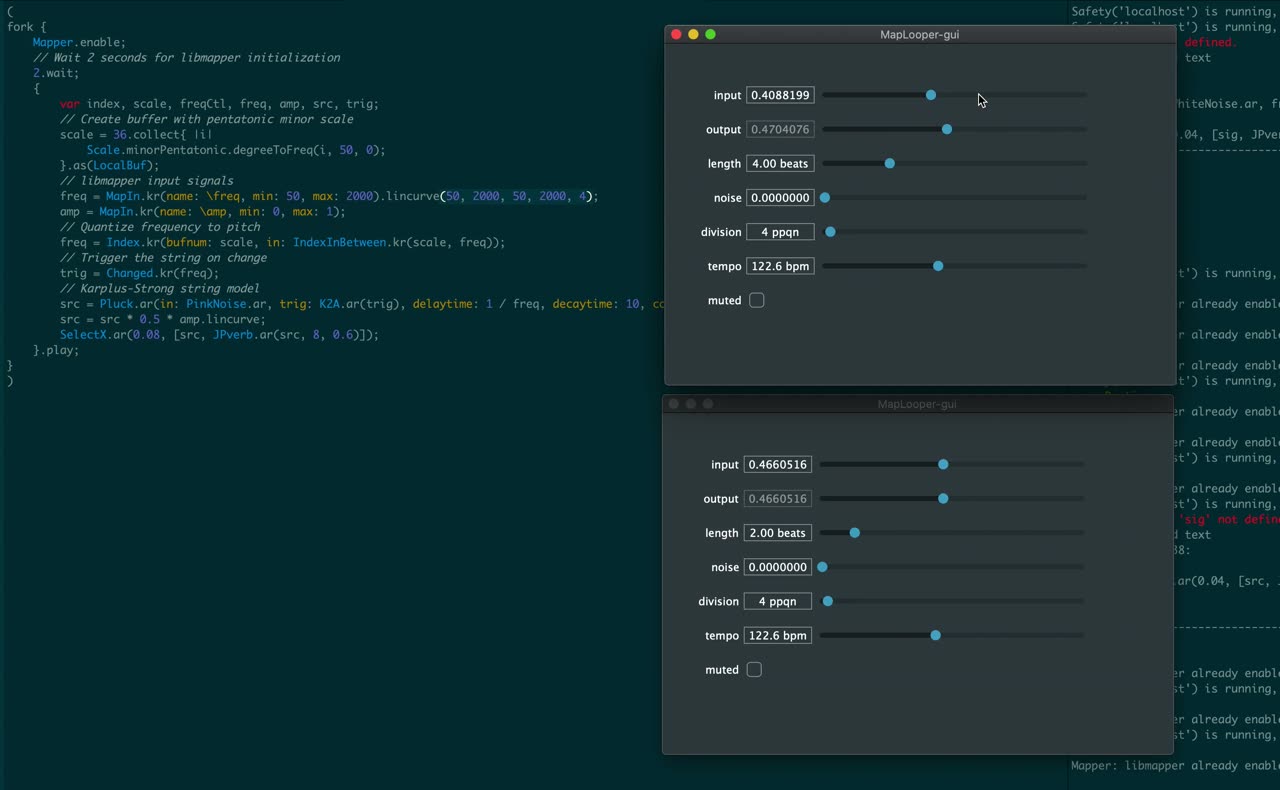Click the tempo slider knob in upper MapLooper window
The height and width of the screenshot is (790, 1280).
click(938, 266)
